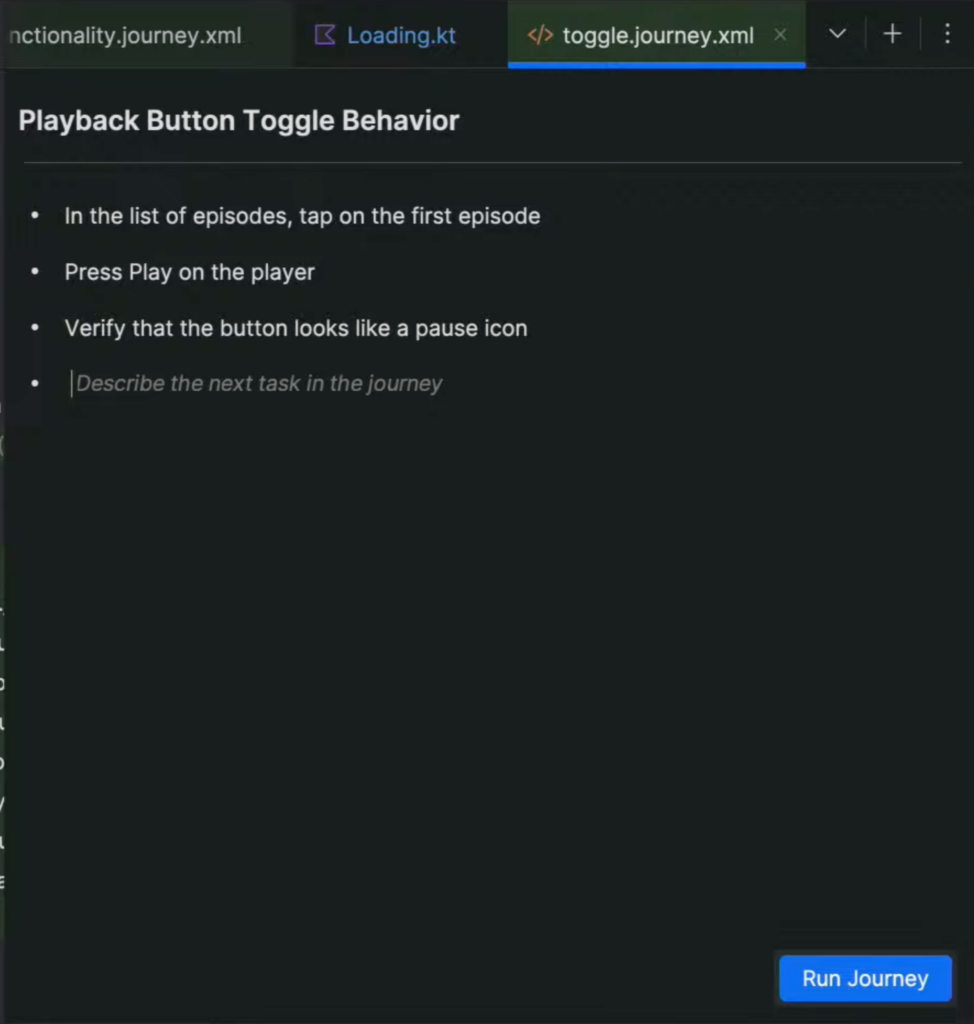Open the new tab plus icon
Viewport: 974px width, 1024px height.
[x=892, y=35]
